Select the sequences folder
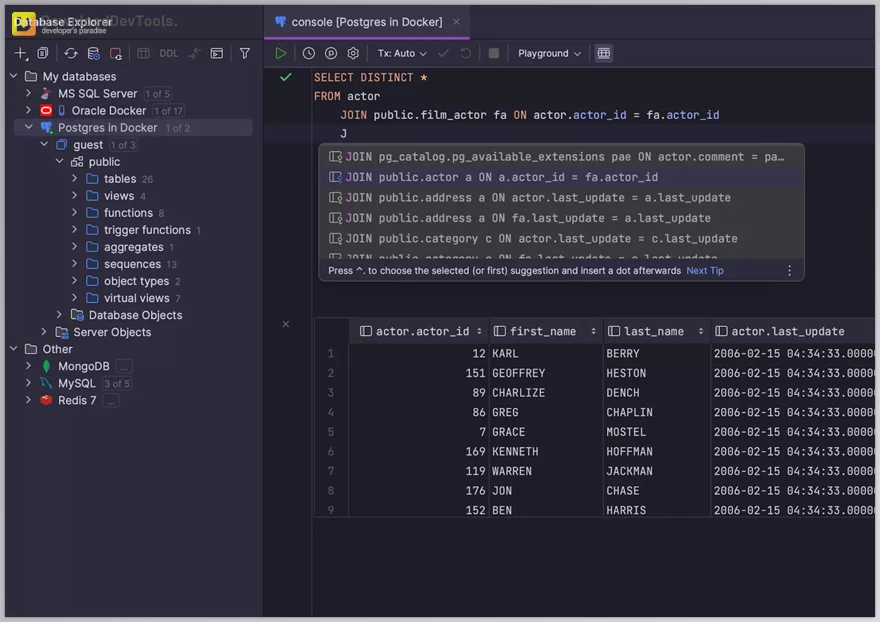This screenshot has width=880, height=622. click(x=132, y=264)
